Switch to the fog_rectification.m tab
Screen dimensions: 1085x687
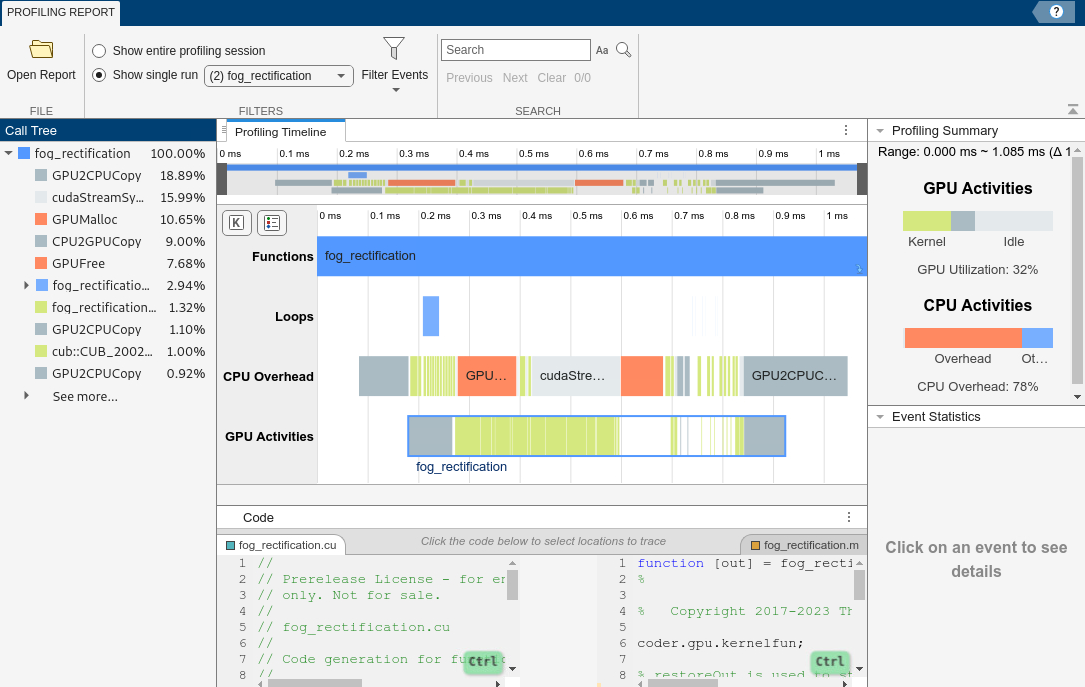[806, 545]
